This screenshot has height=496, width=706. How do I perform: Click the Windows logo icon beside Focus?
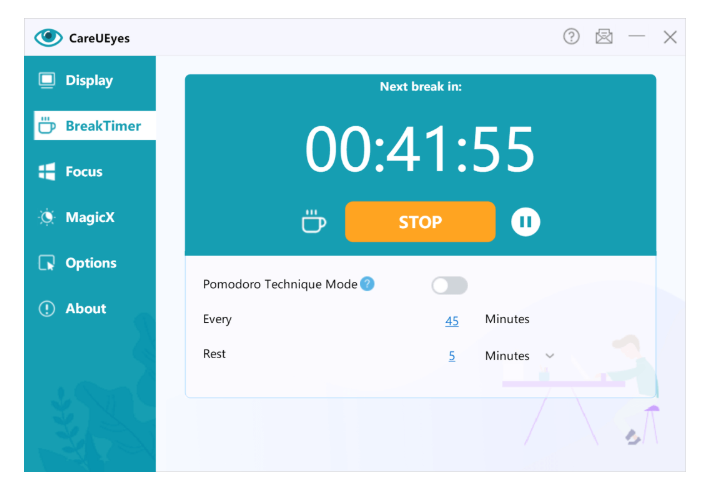[47, 171]
